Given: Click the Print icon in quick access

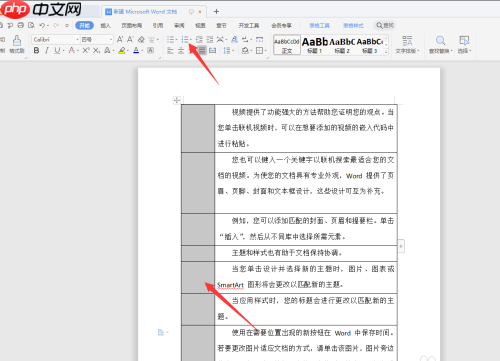Looking at the screenshot, I should point(20,25).
